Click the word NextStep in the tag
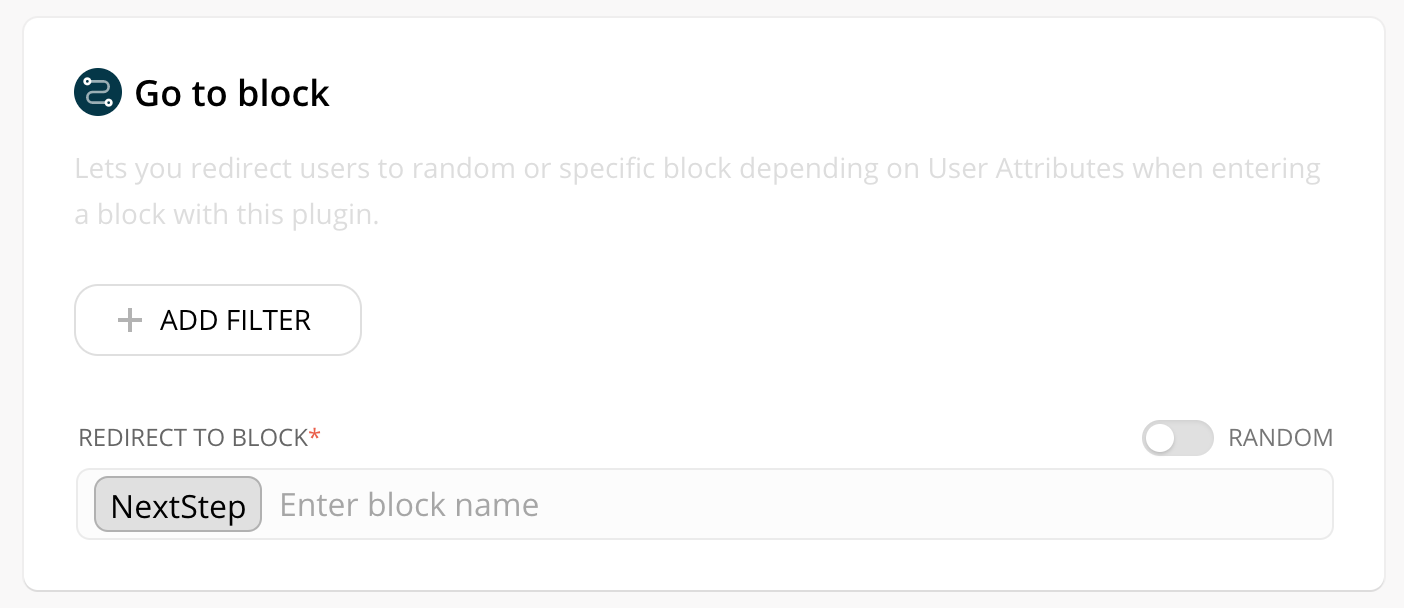Screen dimensions: 1404x608 [x=178, y=506]
